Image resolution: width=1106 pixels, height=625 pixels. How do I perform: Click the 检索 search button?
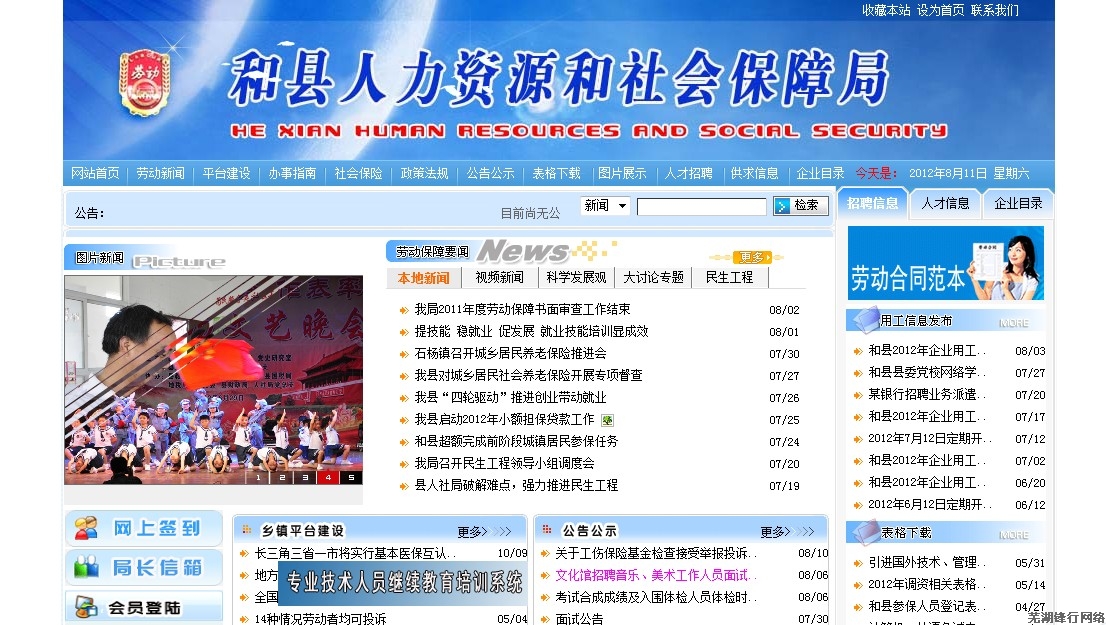[801, 205]
